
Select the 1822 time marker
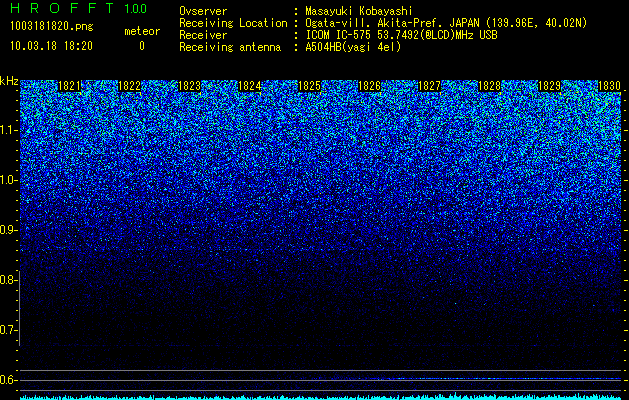pos(130,86)
